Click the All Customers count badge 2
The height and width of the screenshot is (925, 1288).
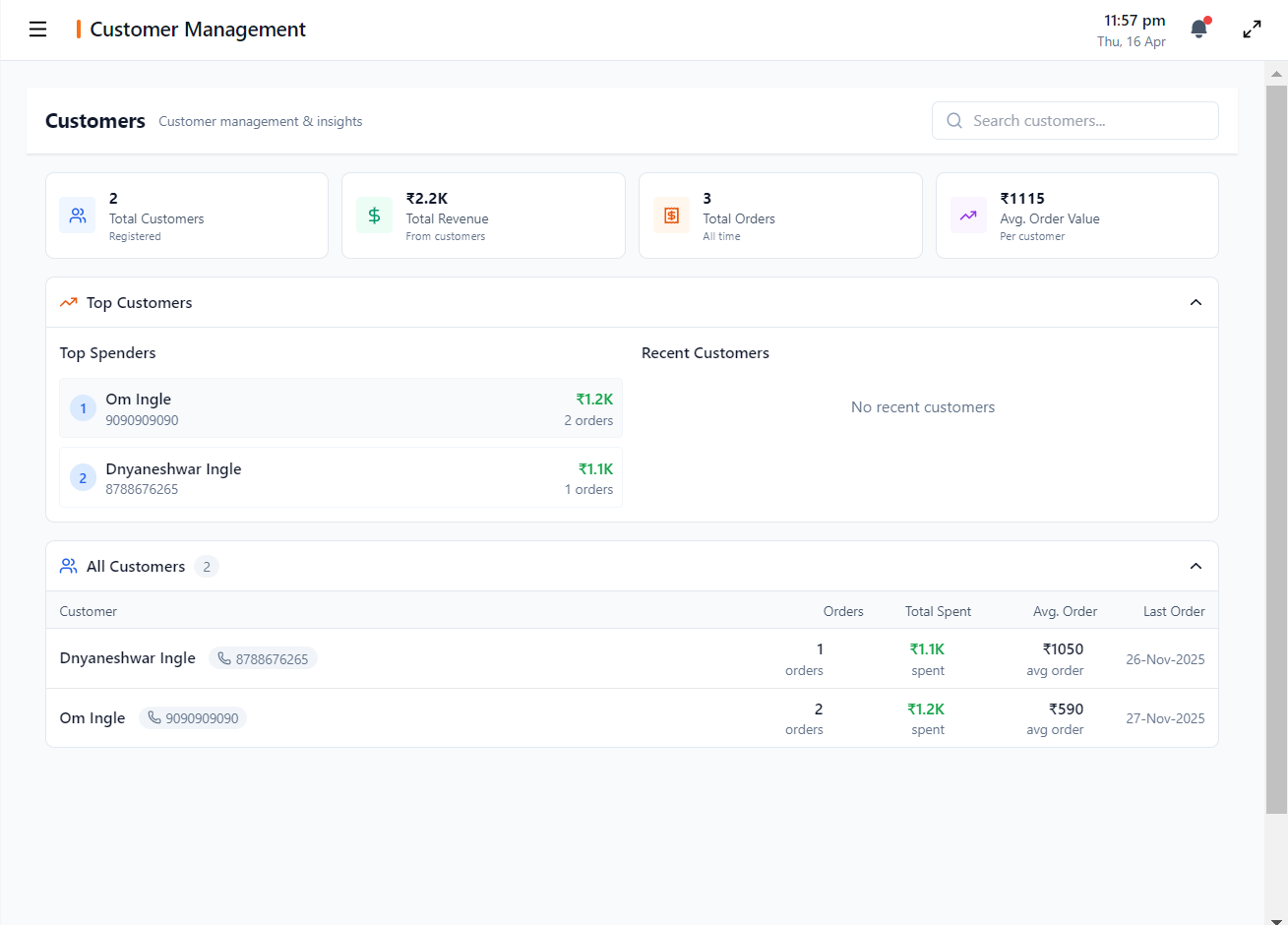207,567
